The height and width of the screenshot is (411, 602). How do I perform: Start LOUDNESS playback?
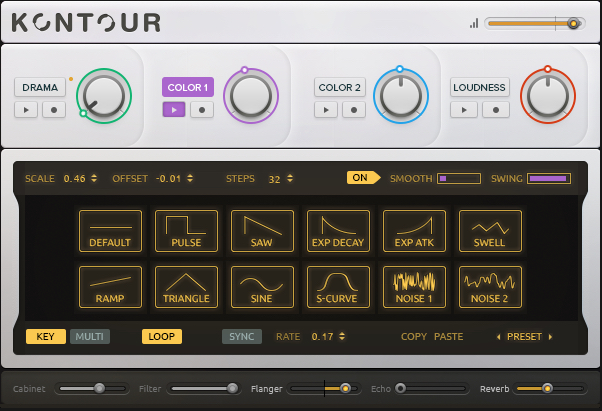tap(464, 110)
